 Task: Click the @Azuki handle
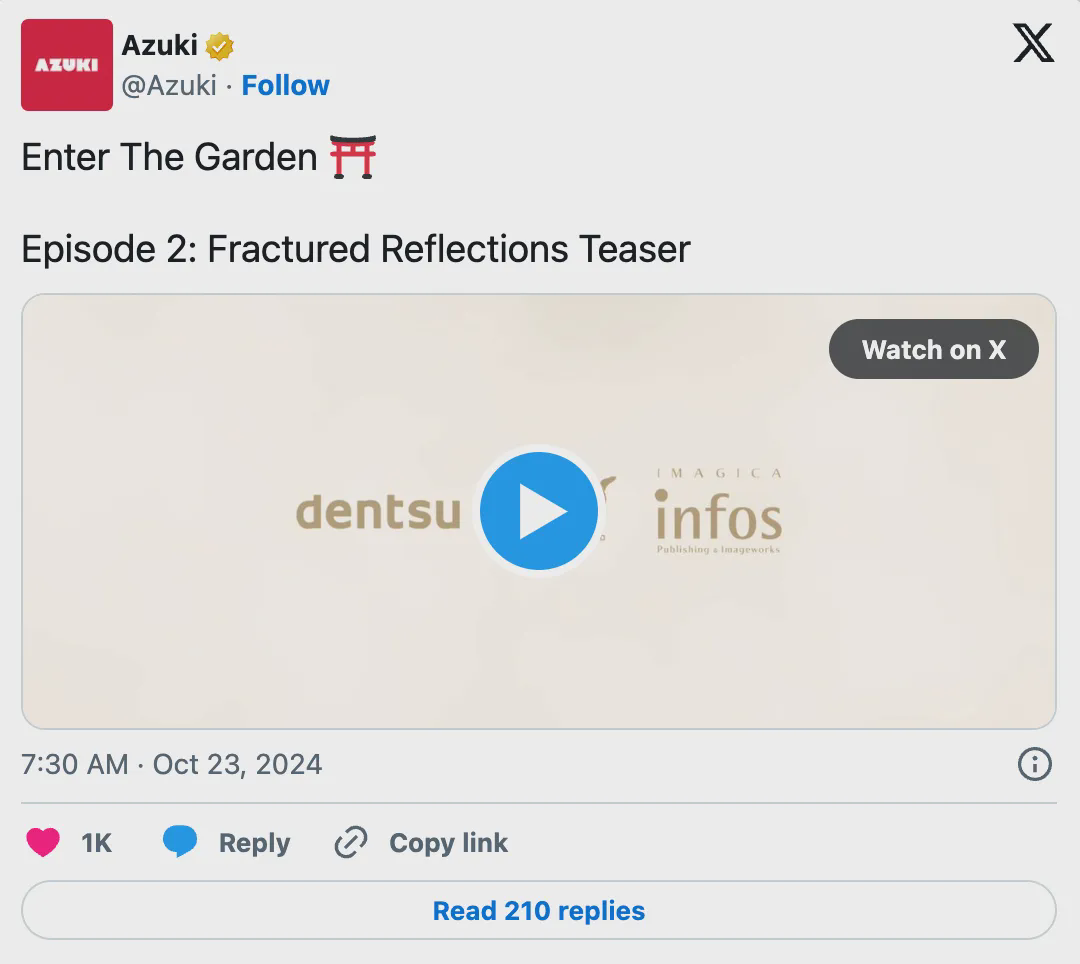pos(169,86)
